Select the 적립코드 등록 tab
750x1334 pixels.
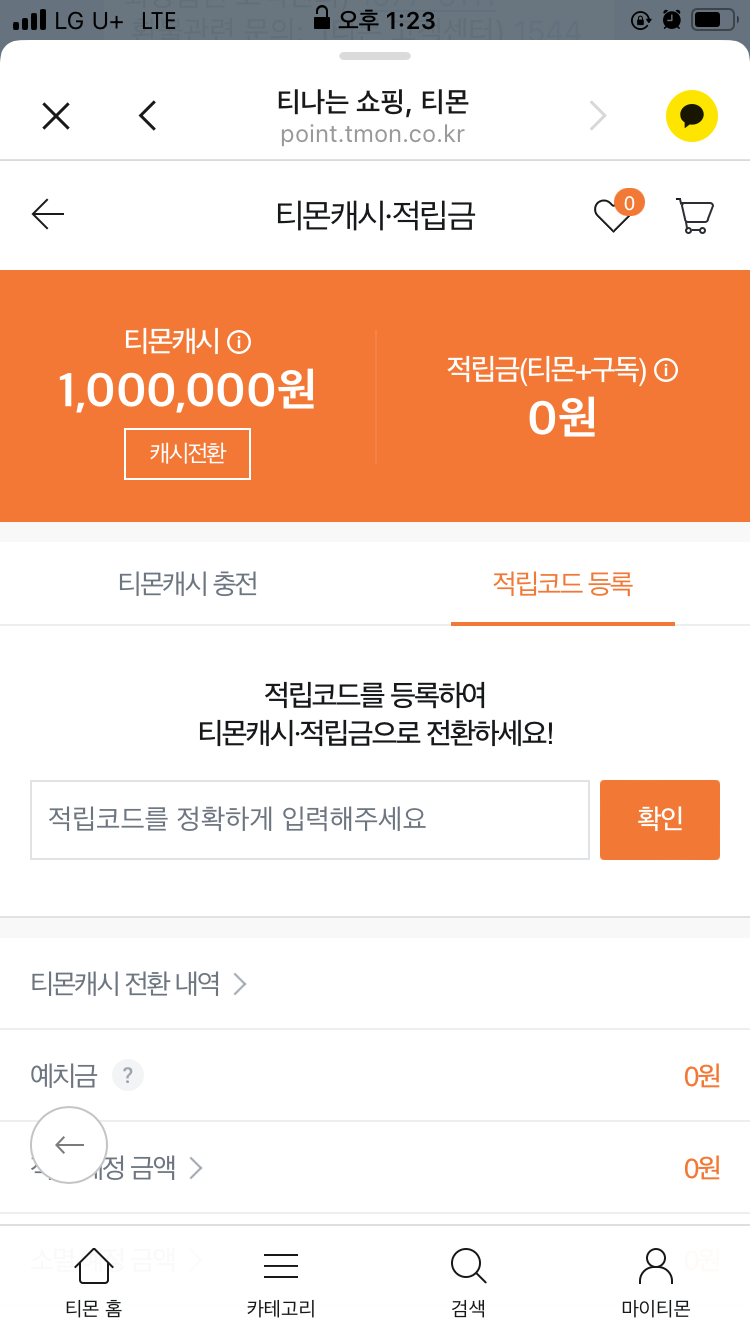click(563, 584)
